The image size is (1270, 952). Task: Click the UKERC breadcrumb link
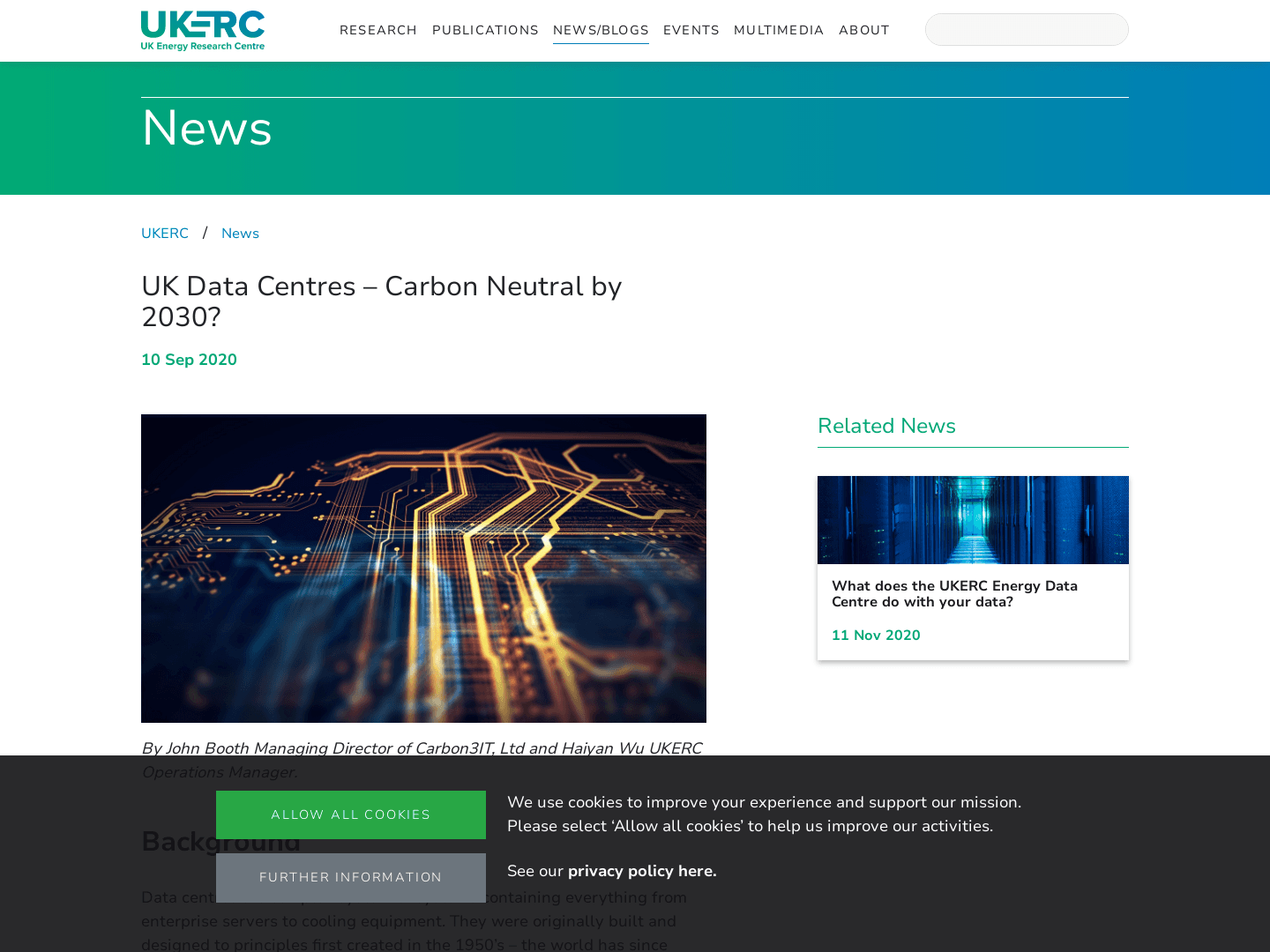(164, 233)
